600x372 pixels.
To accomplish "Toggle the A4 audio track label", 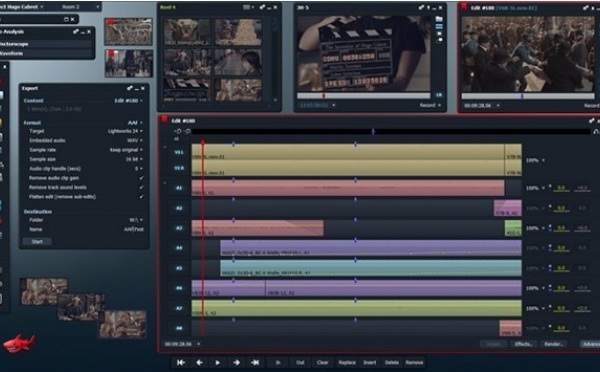I will 179,248.
